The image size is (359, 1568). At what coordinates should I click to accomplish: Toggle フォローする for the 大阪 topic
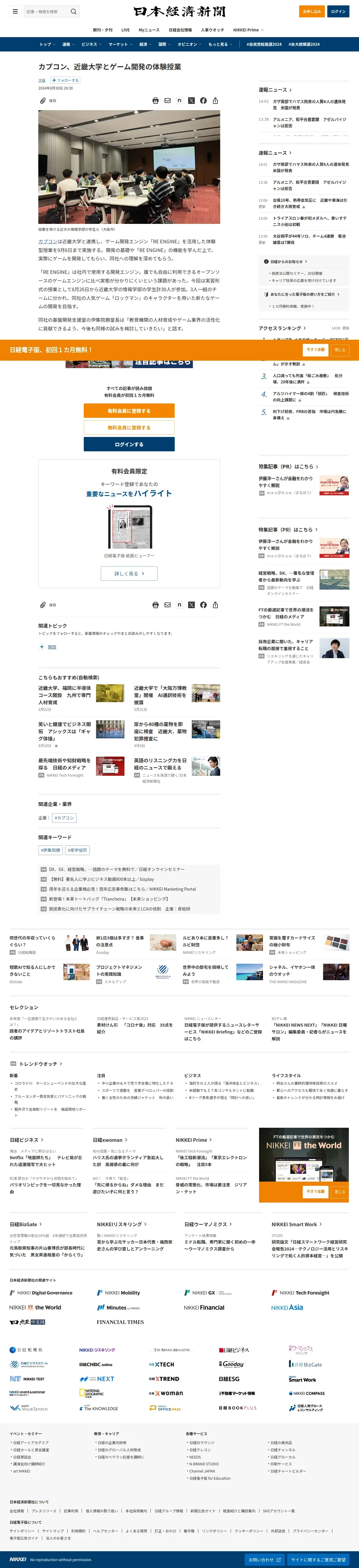[x=65, y=80]
